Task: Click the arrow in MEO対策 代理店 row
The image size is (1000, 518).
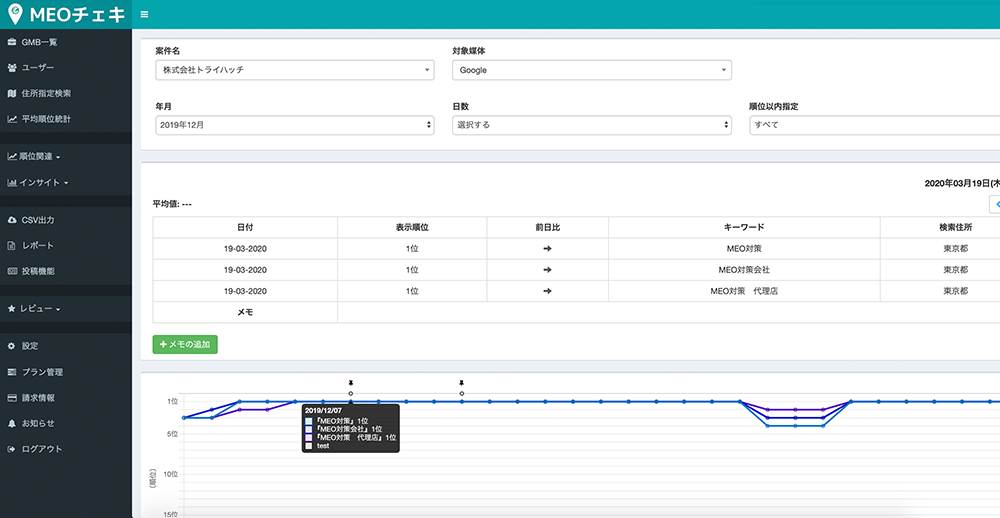Action: (547, 291)
